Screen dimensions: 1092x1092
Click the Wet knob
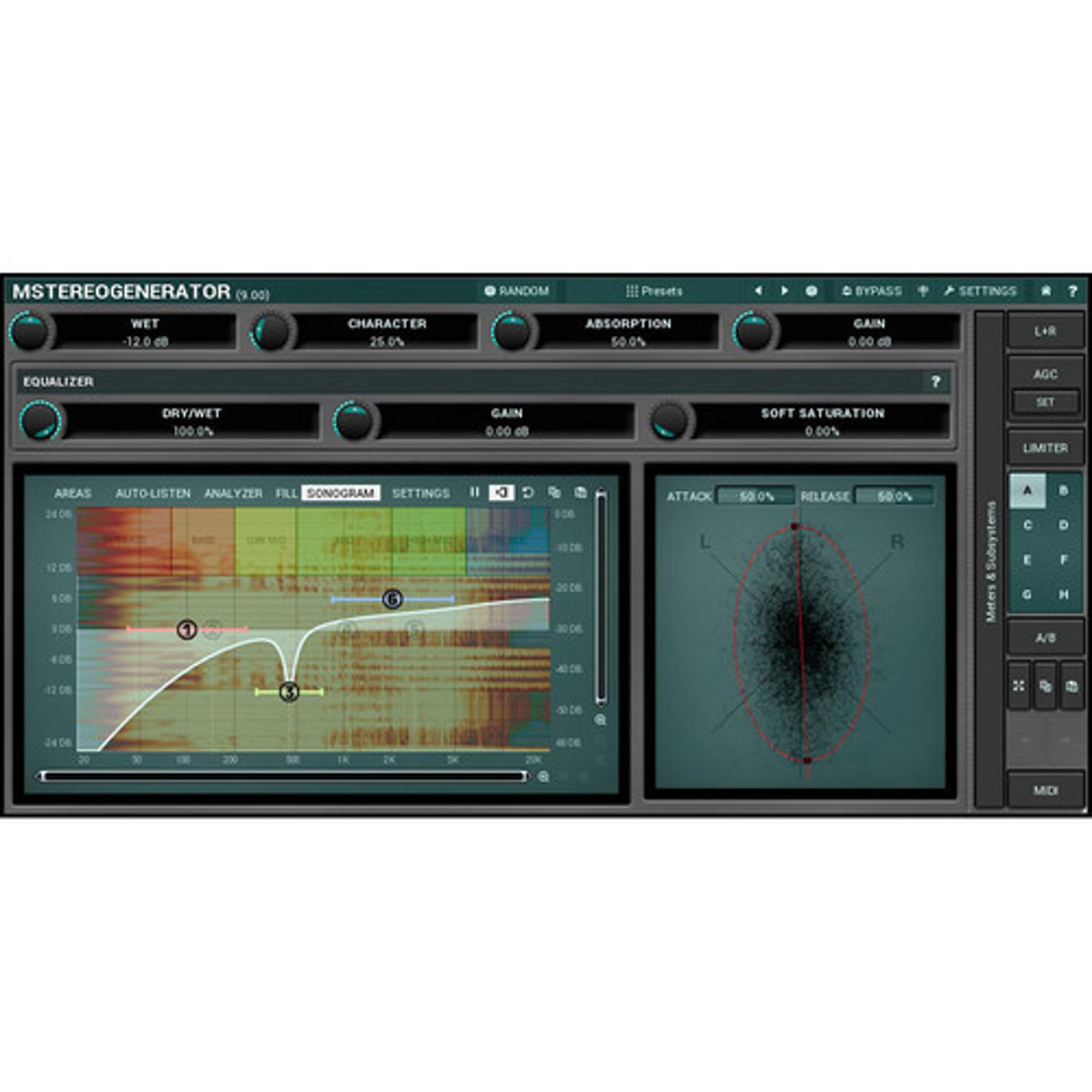[x=29, y=331]
